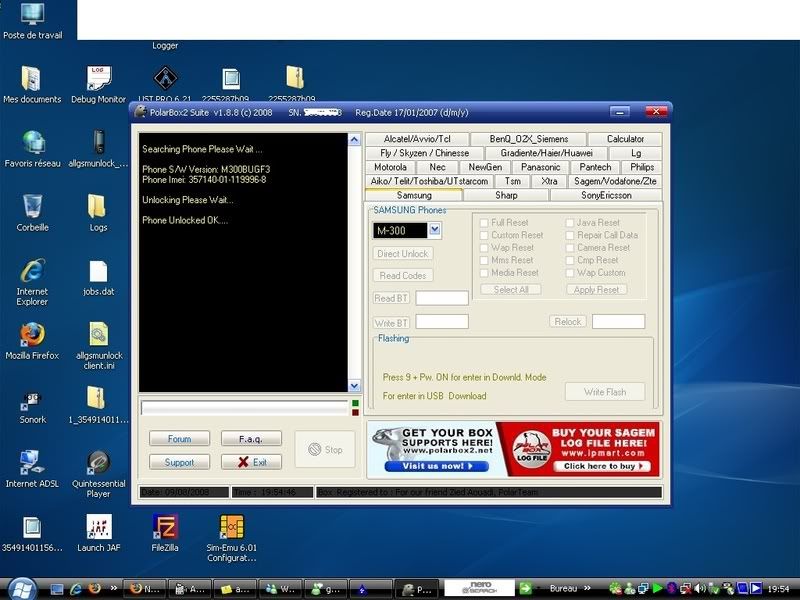Open Sim-Emu 6.01 Configurator desktop shortcut

tap(232, 538)
